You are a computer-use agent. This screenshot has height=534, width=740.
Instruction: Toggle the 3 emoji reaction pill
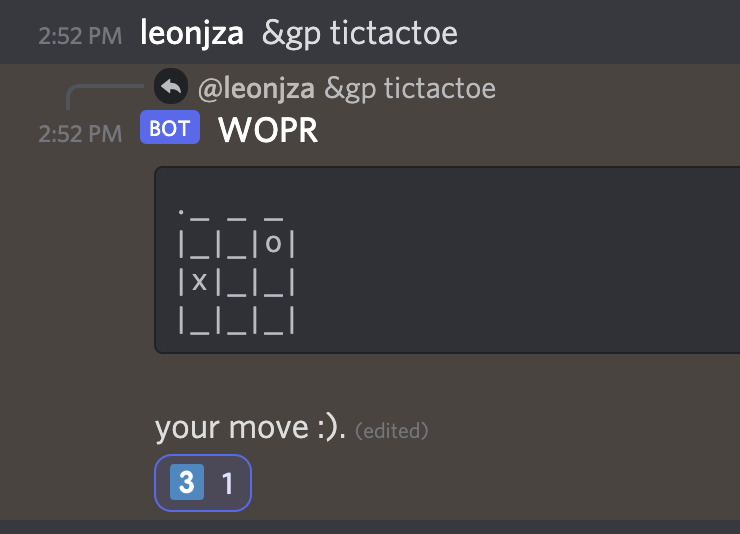[x=203, y=484]
